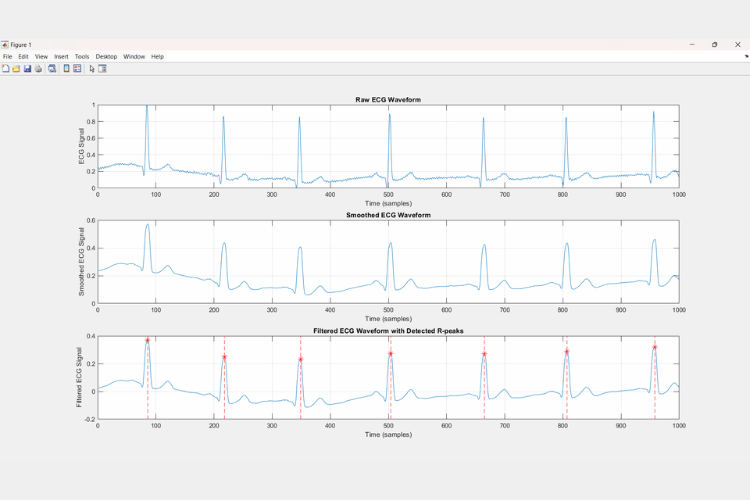Click the Print Figure icon
The width and height of the screenshot is (750, 500).
click(38, 69)
